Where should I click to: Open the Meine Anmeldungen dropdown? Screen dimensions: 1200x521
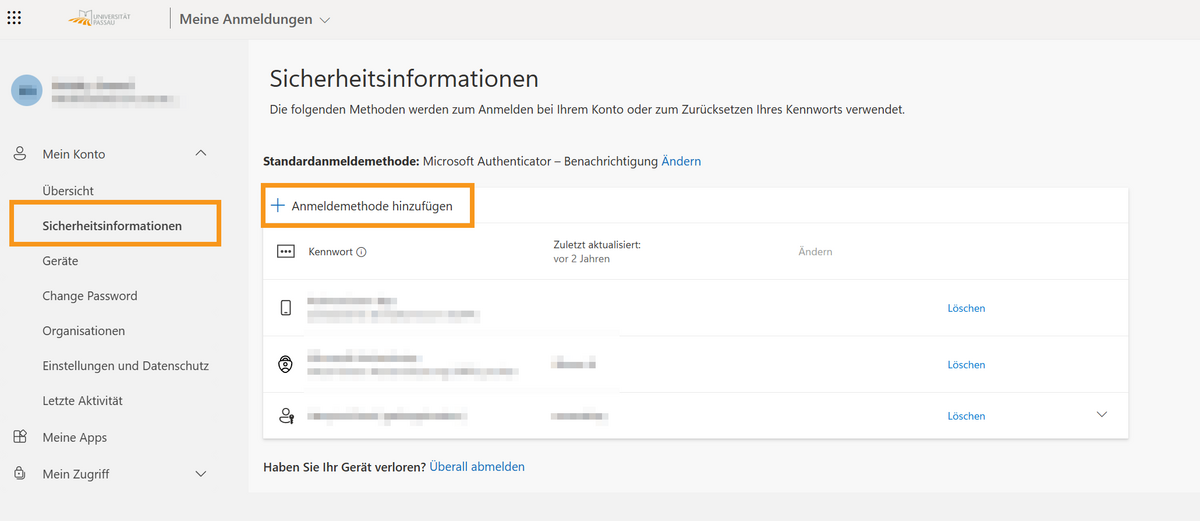click(254, 20)
